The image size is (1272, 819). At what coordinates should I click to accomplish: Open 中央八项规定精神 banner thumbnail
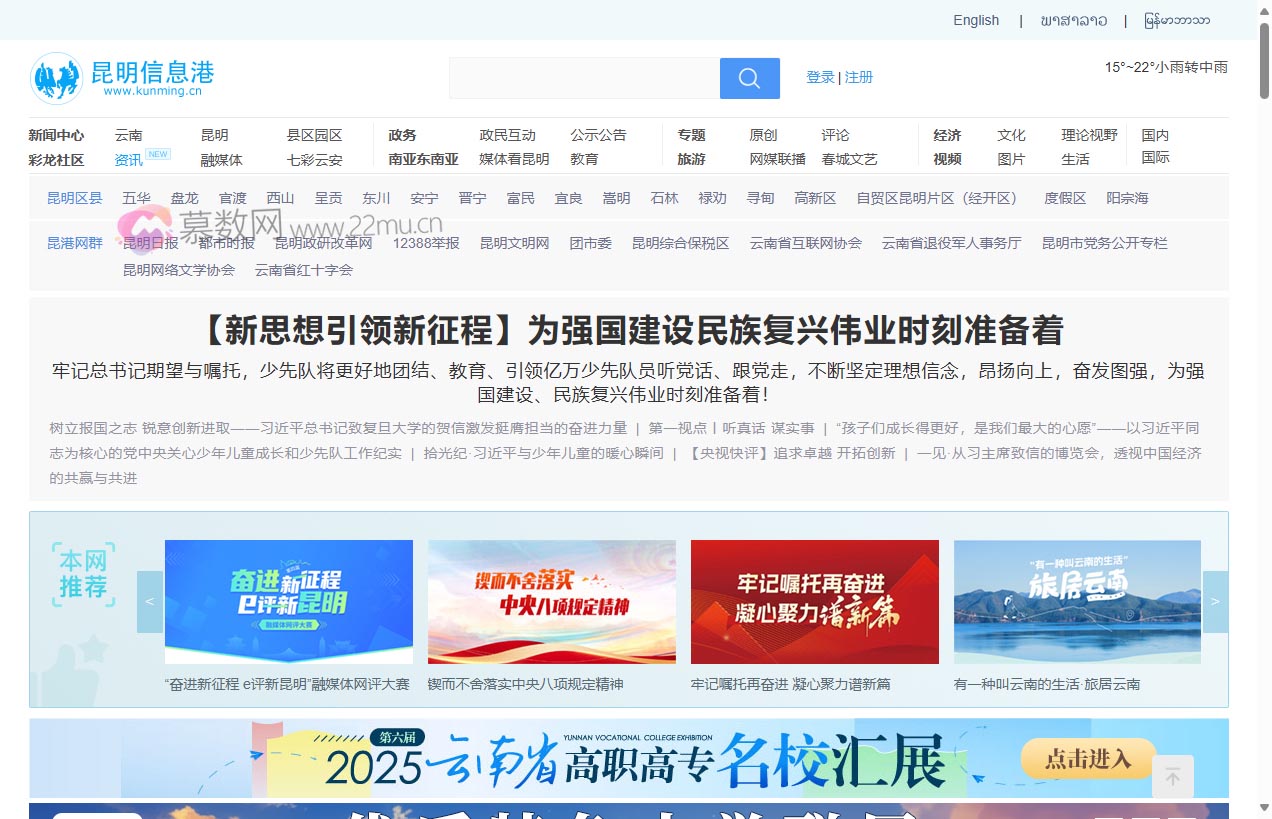coord(551,602)
